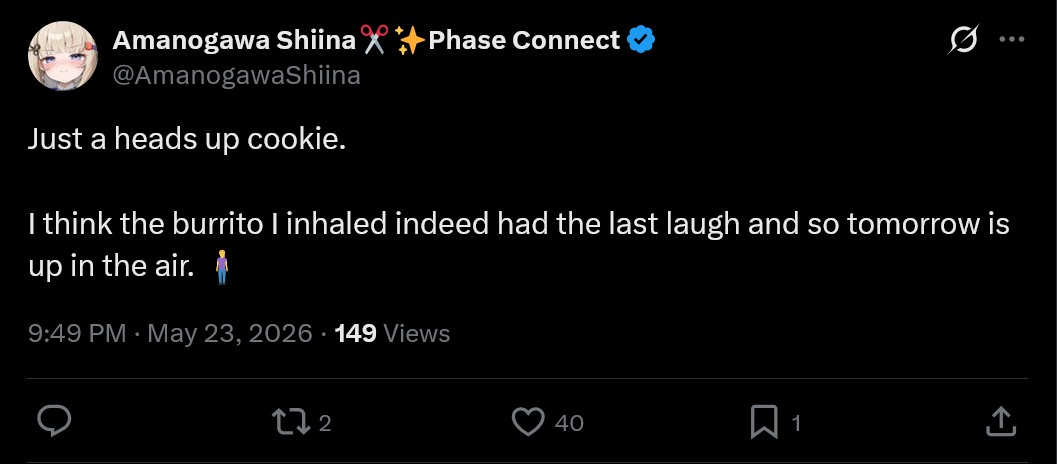The width and height of the screenshot is (1057, 464).
Task: Click the standing person emoji in tweet
Action: [222, 267]
